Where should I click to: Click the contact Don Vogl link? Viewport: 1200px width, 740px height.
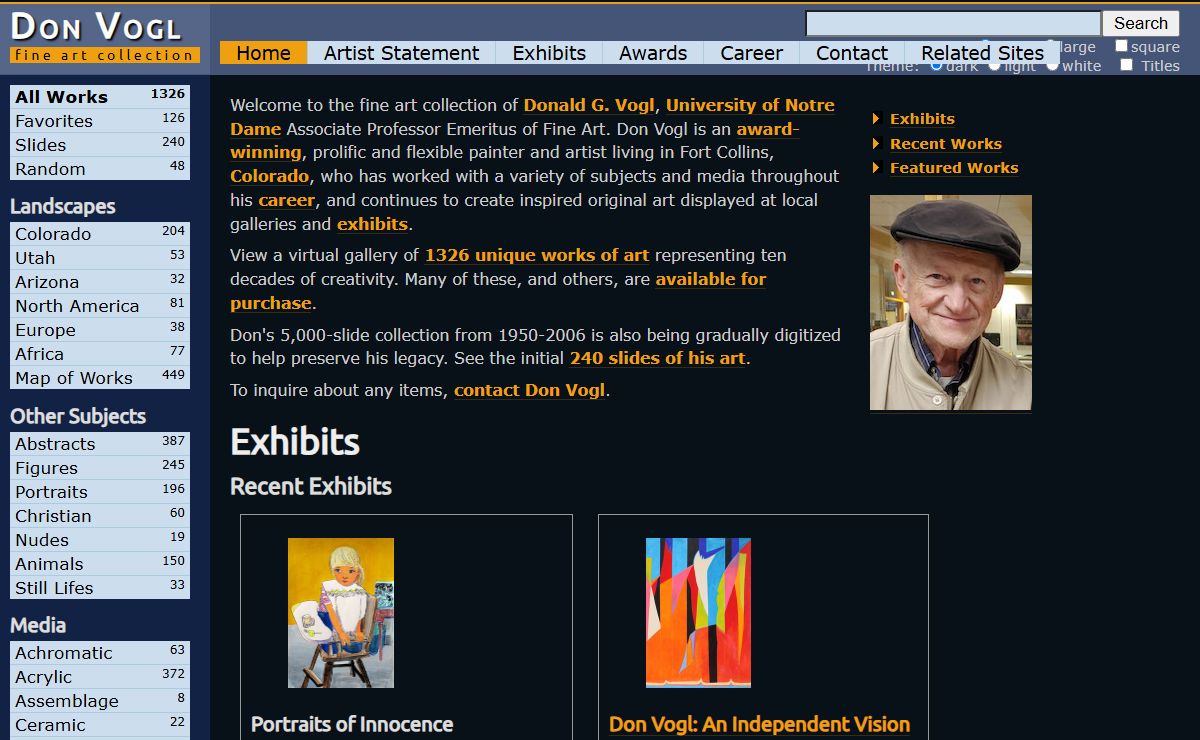tap(529, 390)
